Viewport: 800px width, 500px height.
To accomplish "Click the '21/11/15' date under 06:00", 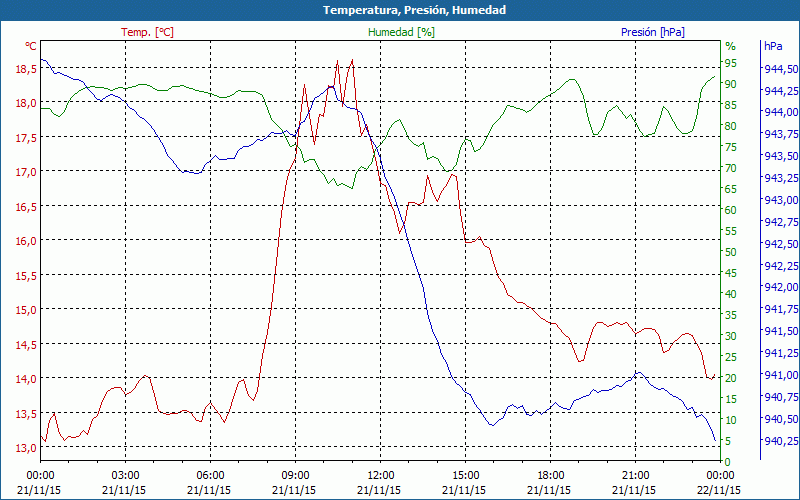I will tap(209, 490).
